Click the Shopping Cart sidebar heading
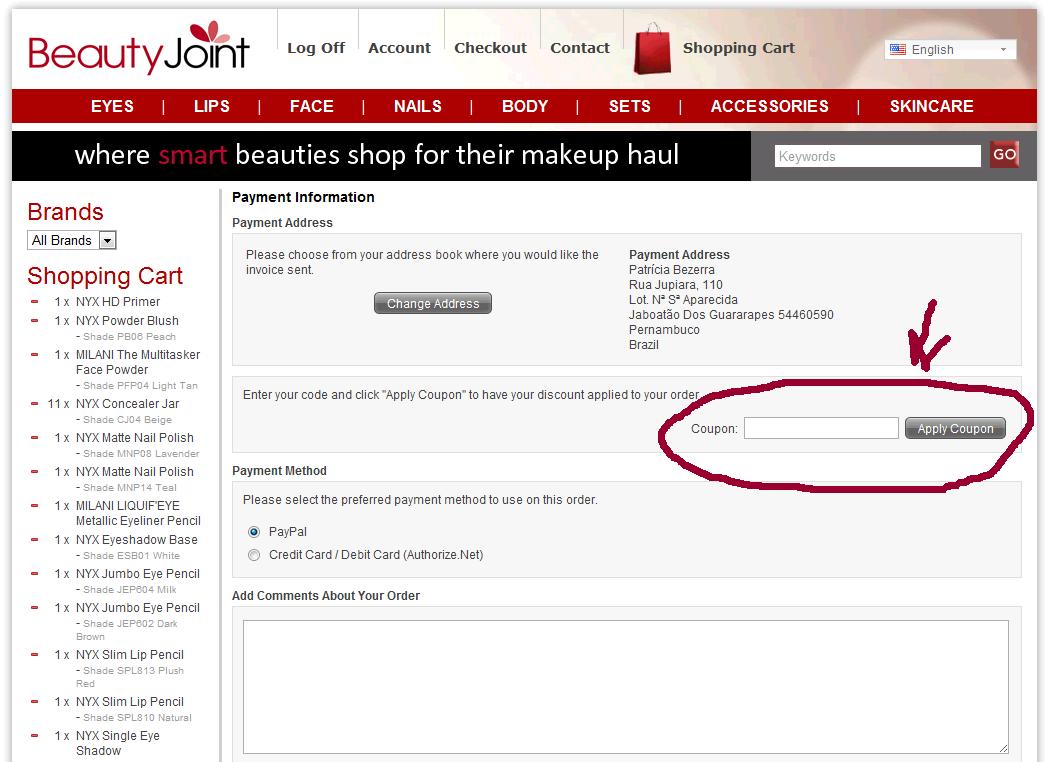The image size is (1047, 762). coord(105,276)
